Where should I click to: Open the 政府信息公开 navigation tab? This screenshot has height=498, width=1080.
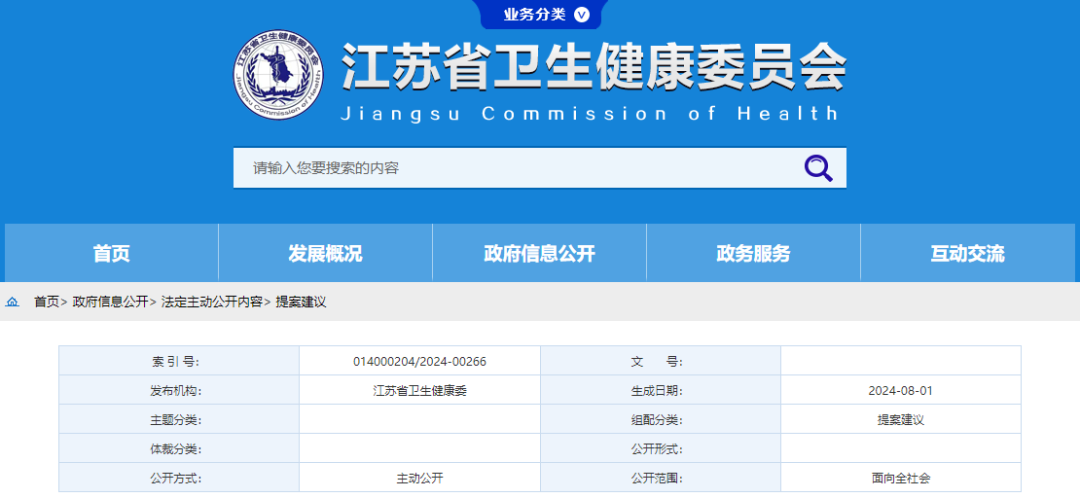coord(539,253)
